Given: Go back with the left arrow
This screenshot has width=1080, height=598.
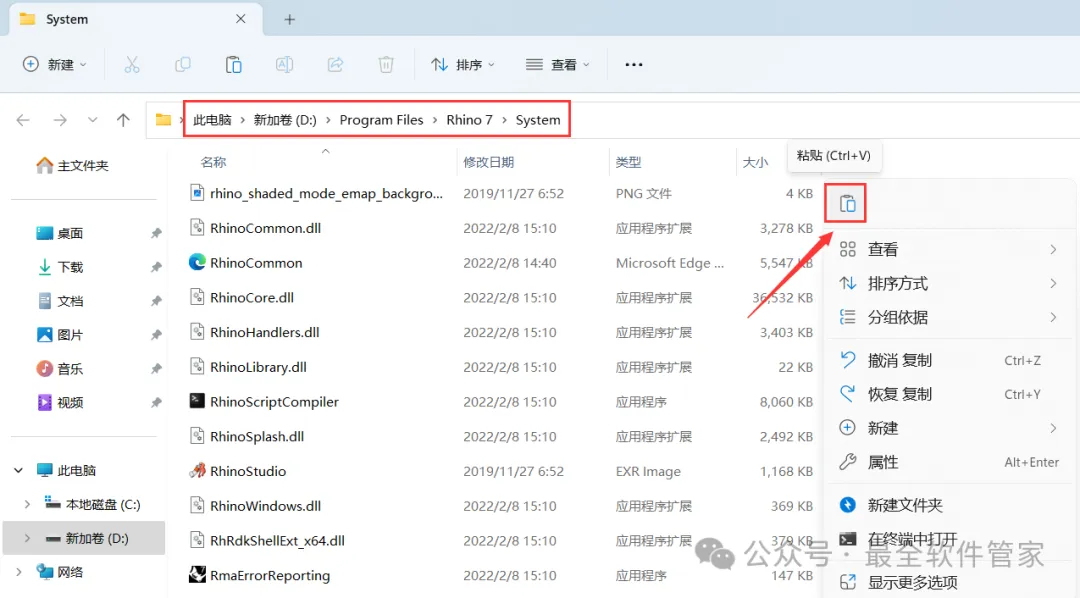Looking at the screenshot, I should 23,121.
